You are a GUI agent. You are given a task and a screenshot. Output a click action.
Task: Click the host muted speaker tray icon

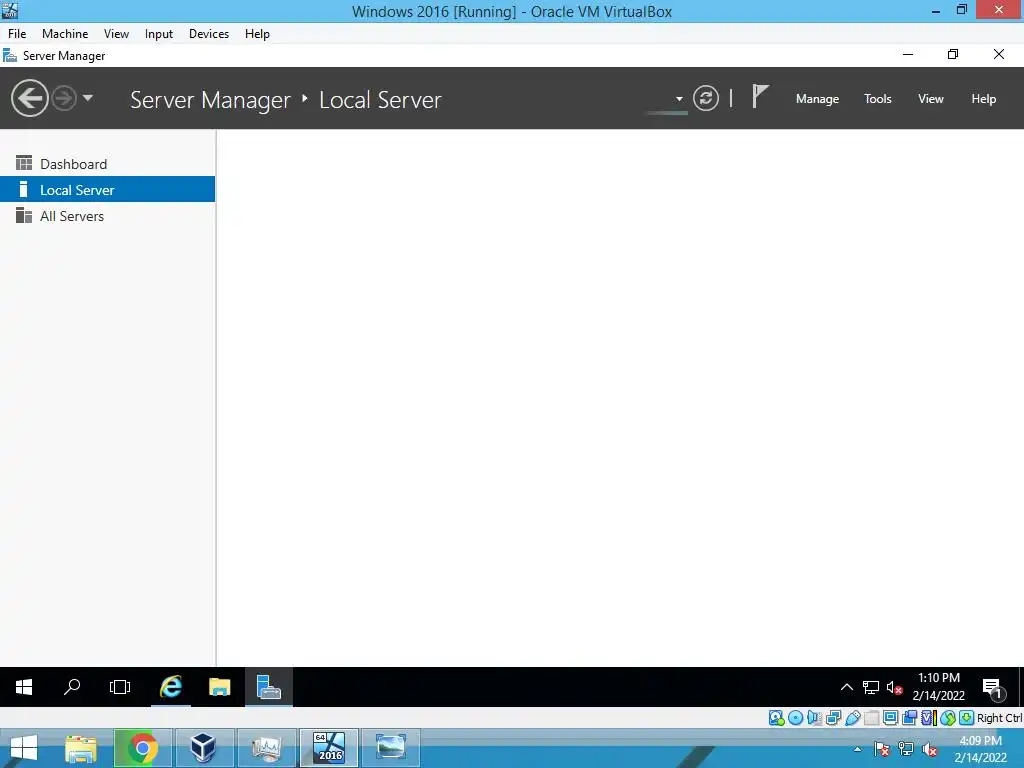point(929,750)
